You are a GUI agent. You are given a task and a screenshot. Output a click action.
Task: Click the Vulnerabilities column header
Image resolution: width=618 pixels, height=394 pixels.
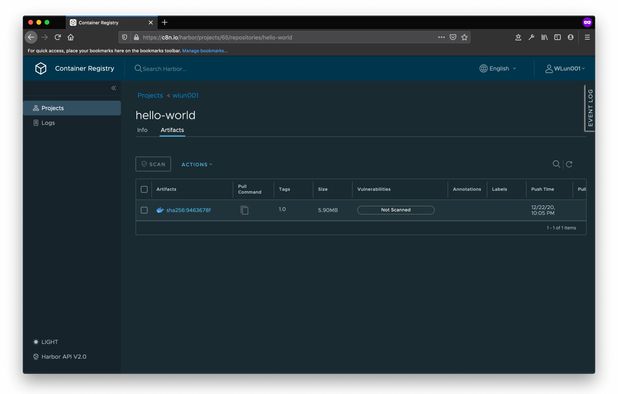tap(374, 189)
